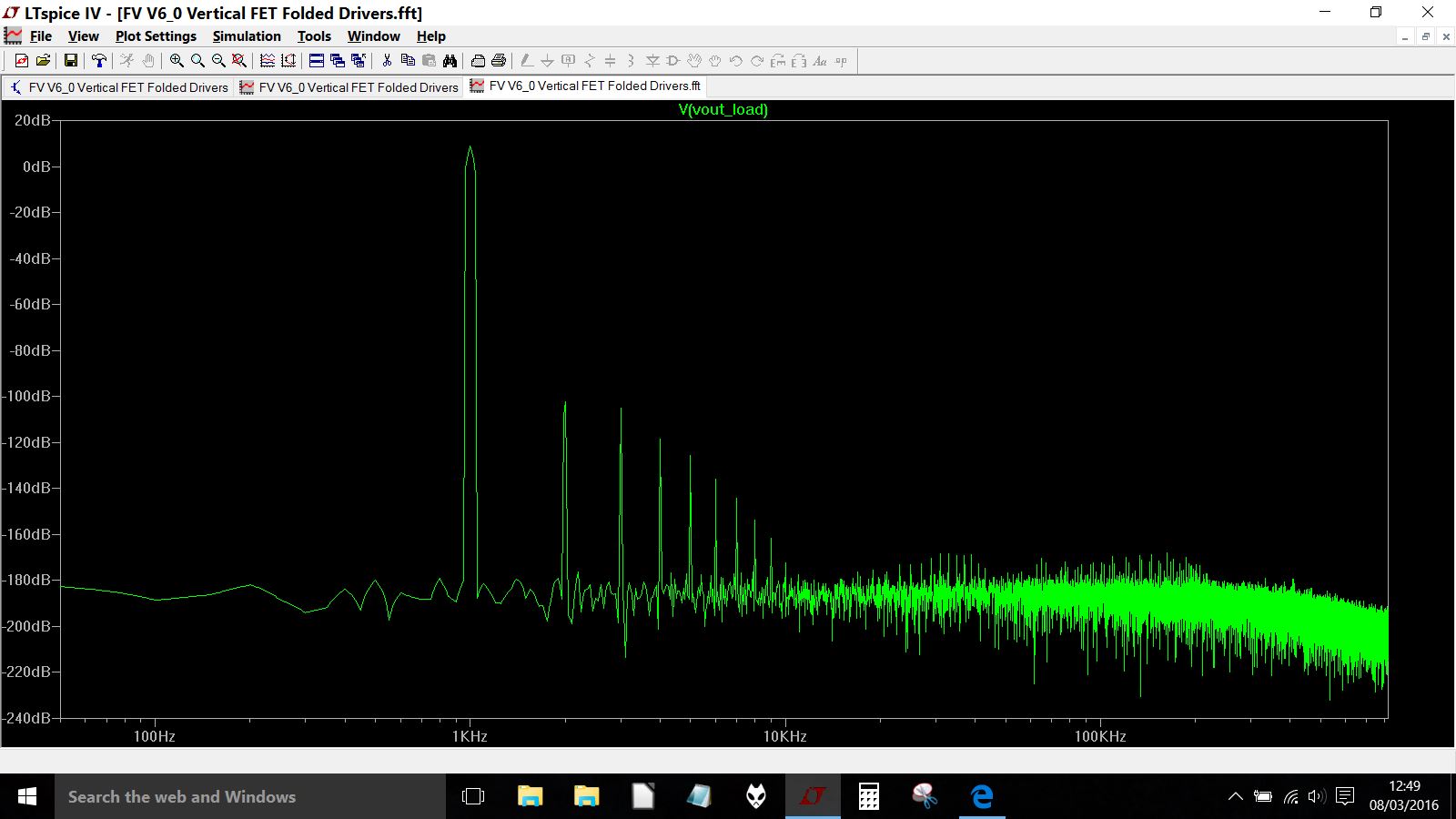Click the Pan magnifier icon

pos(197,61)
